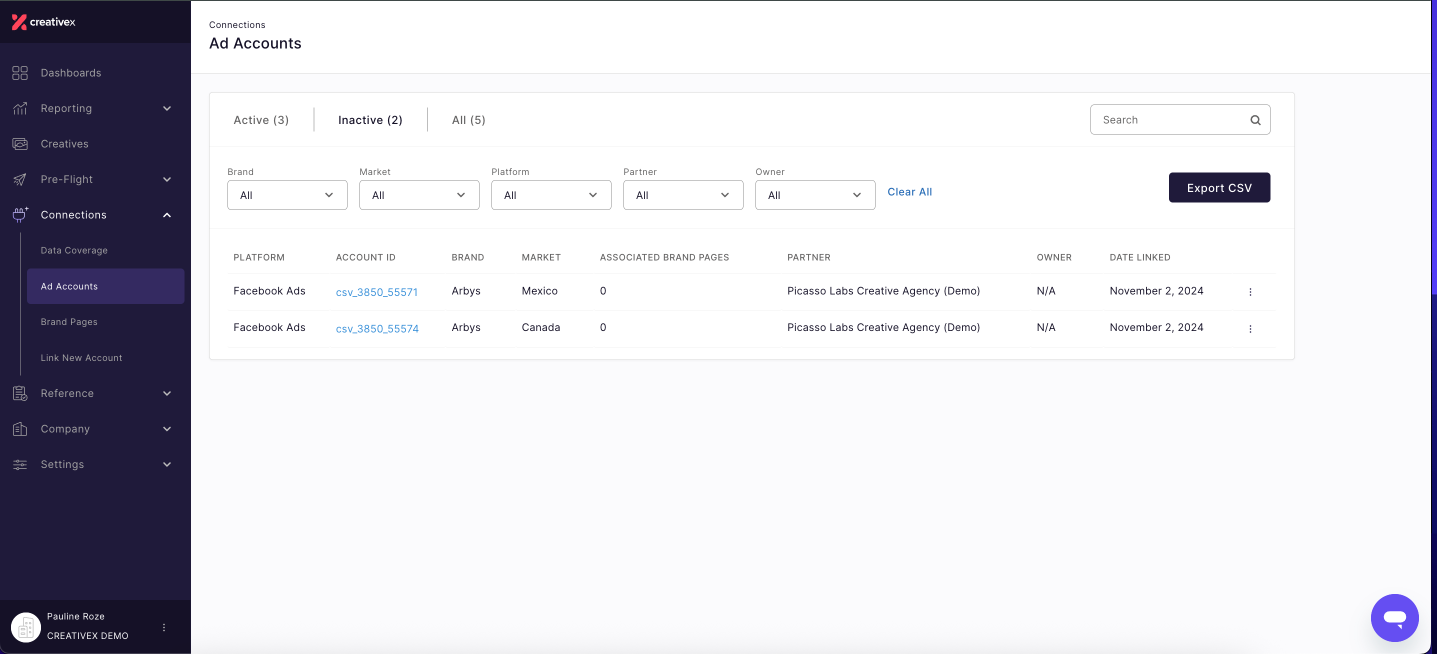Select the Inactive (2) tab
The width and height of the screenshot is (1437, 654).
370,120
